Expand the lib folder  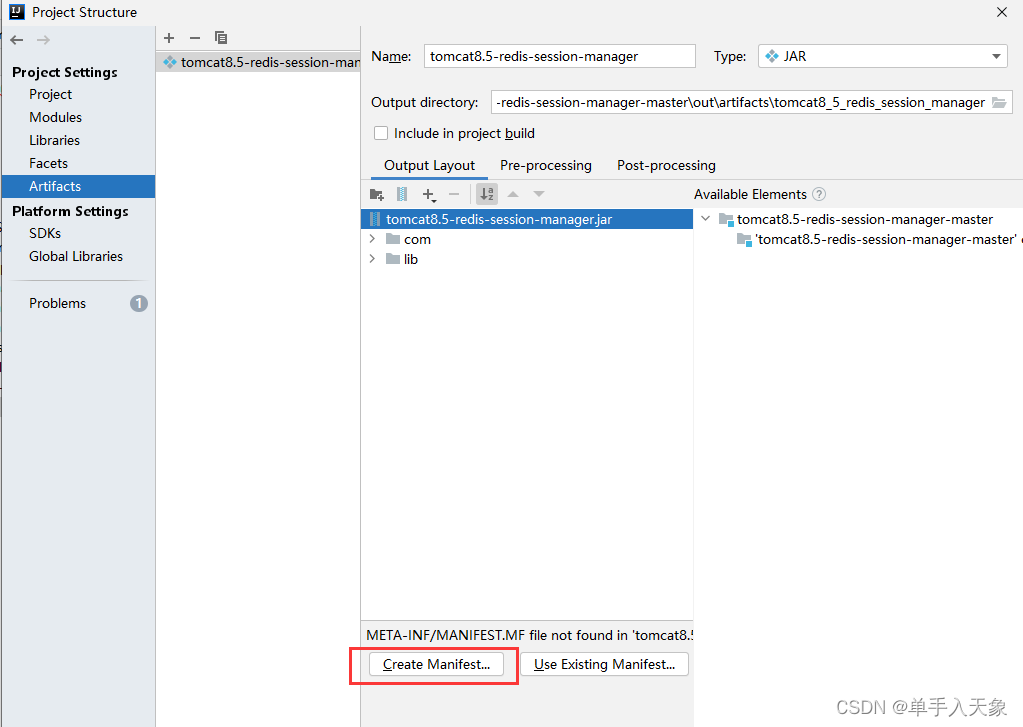coord(372,258)
